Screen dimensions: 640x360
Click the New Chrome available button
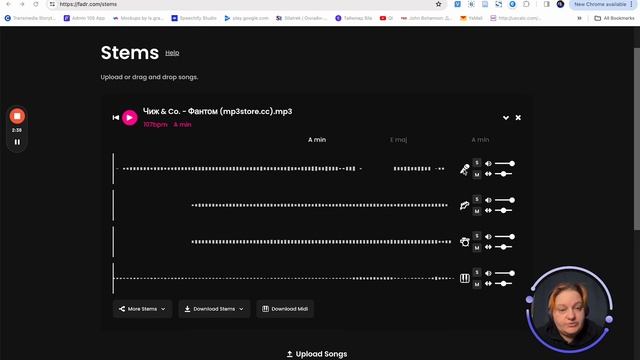pyautogui.click(x=602, y=4)
